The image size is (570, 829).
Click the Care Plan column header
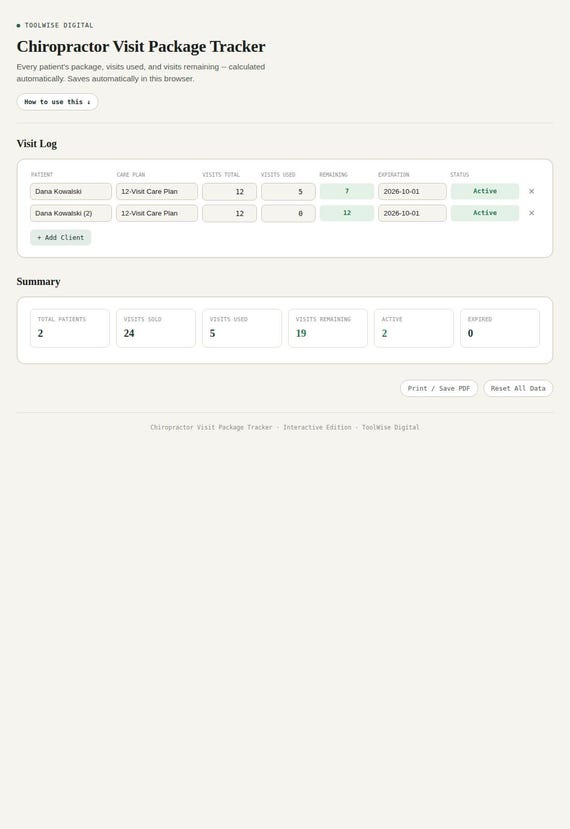tap(131, 174)
